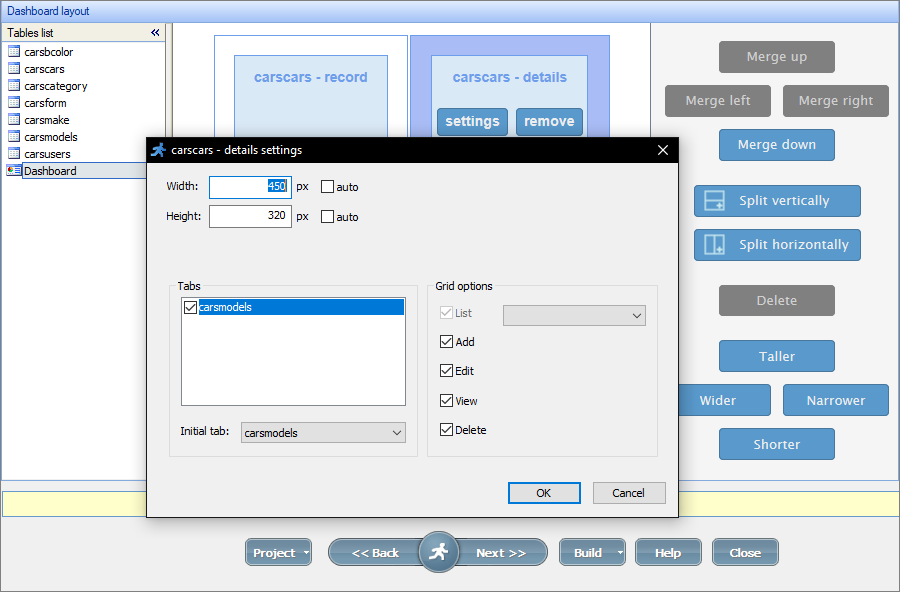The width and height of the screenshot is (900, 592).
Task: Click the remove button on carscars details
Action: click(x=549, y=121)
